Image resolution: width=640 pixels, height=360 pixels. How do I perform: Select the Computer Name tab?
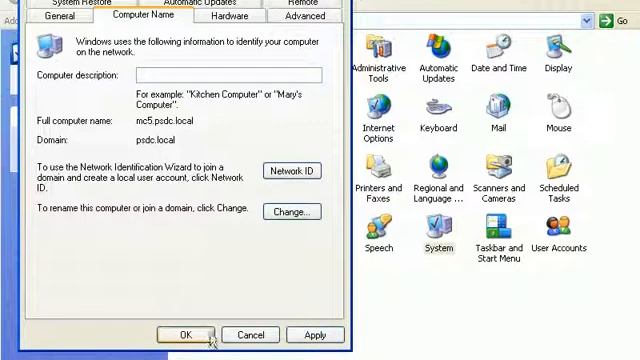click(x=143, y=15)
